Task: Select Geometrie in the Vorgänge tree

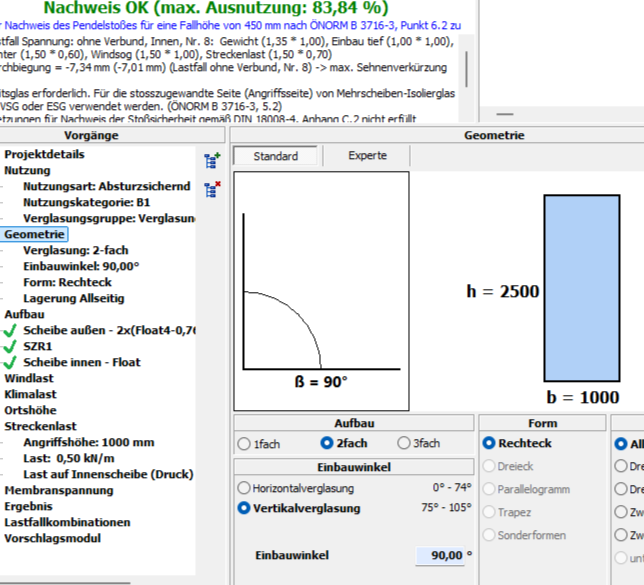Action: coord(34,234)
